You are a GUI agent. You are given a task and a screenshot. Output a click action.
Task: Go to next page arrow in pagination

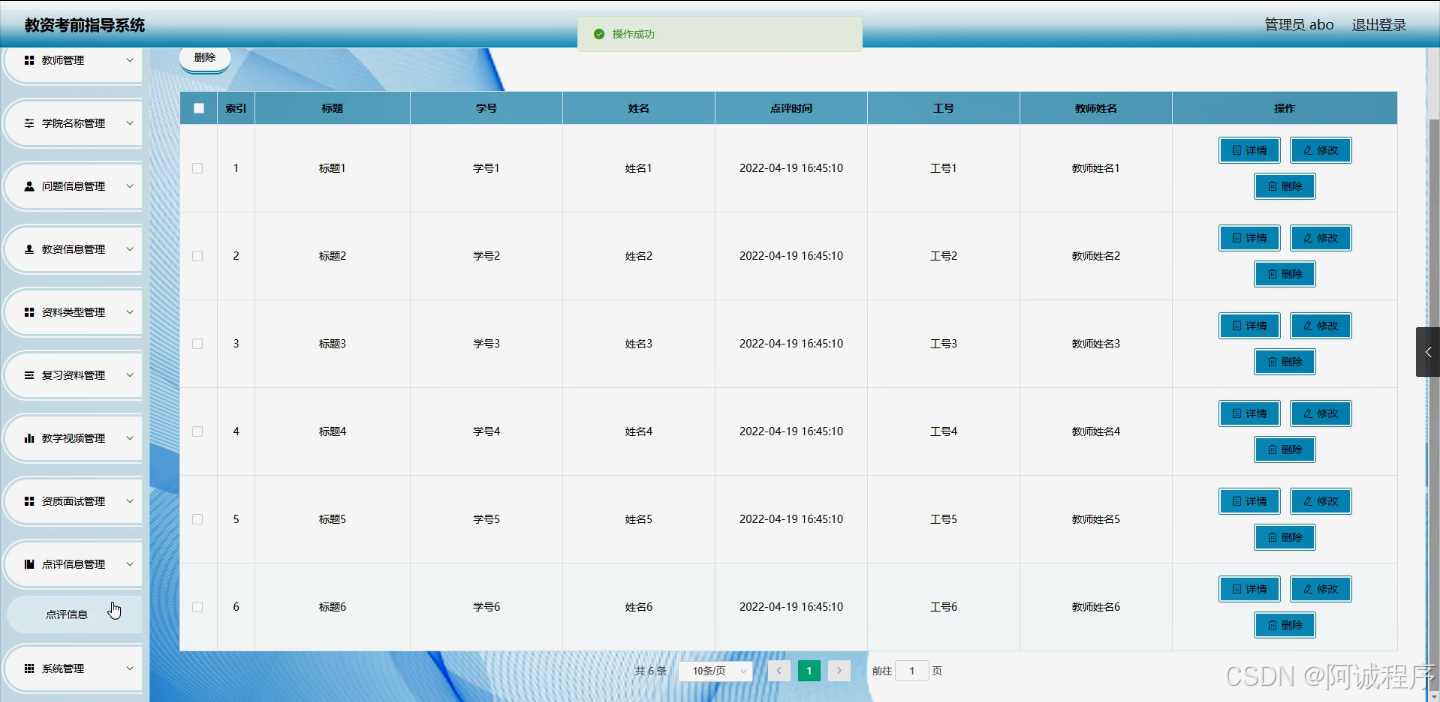point(840,671)
